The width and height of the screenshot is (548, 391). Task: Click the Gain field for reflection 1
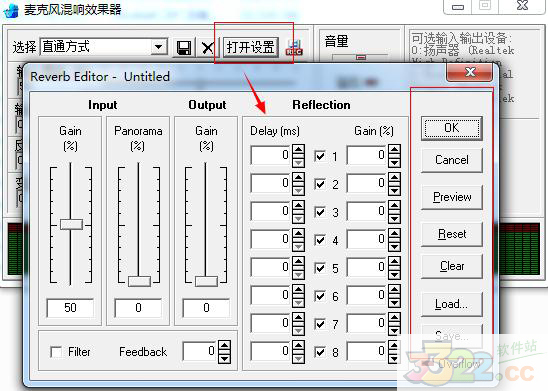tap(367, 155)
